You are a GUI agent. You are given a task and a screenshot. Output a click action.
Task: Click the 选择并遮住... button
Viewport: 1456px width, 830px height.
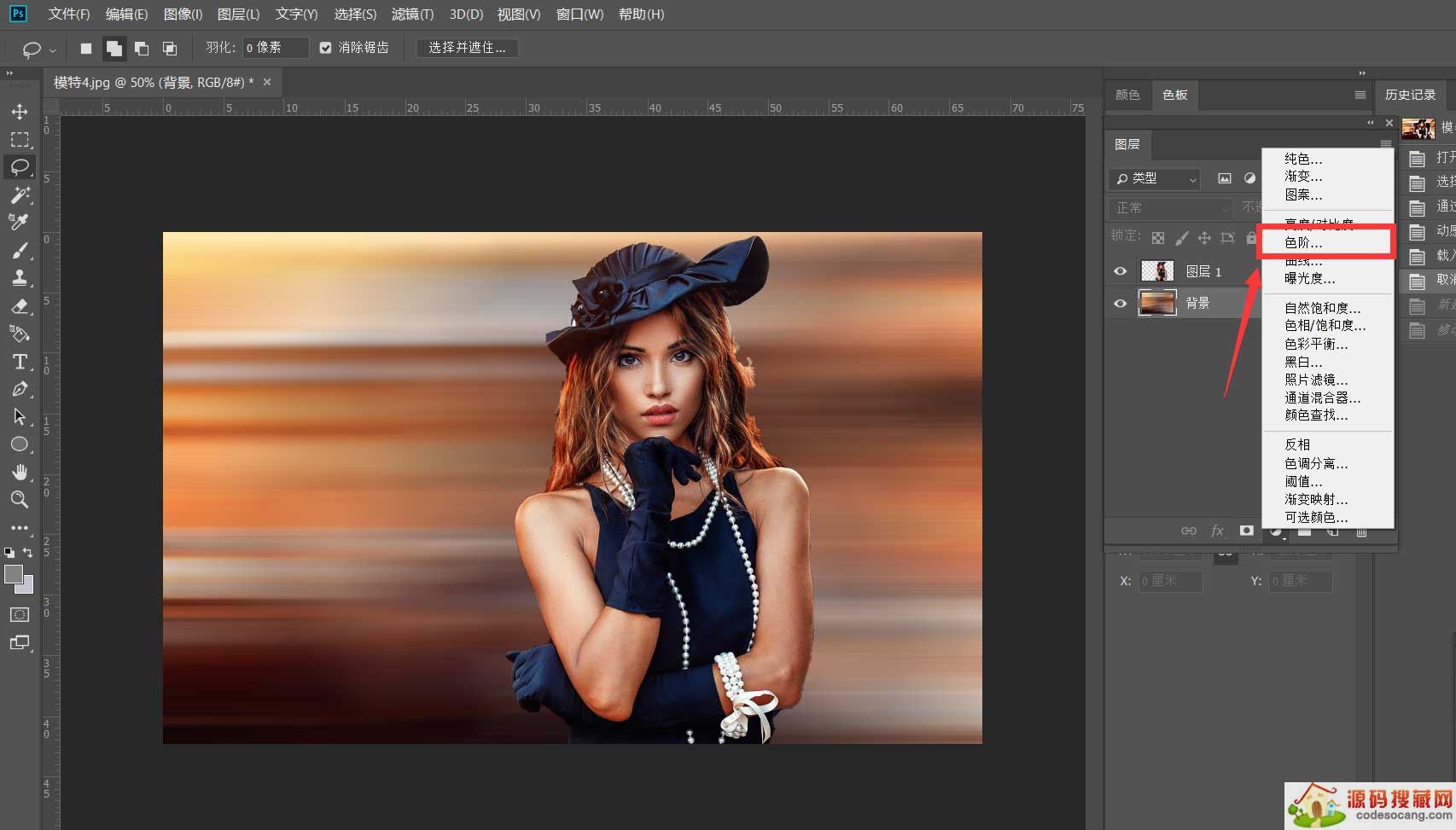click(467, 48)
